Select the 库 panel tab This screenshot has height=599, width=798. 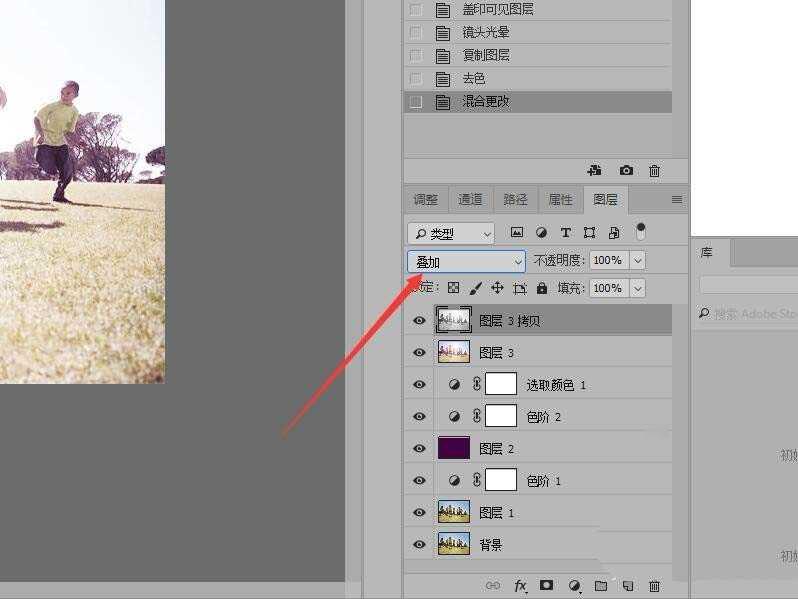click(710, 252)
